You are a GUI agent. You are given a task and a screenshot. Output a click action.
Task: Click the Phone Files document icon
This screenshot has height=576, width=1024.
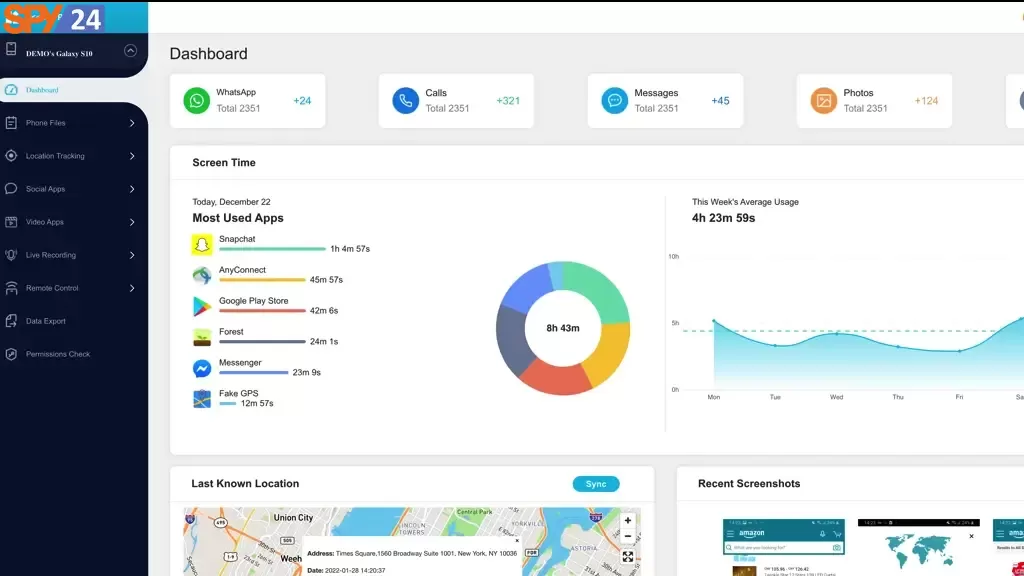(x=11, y=123)
